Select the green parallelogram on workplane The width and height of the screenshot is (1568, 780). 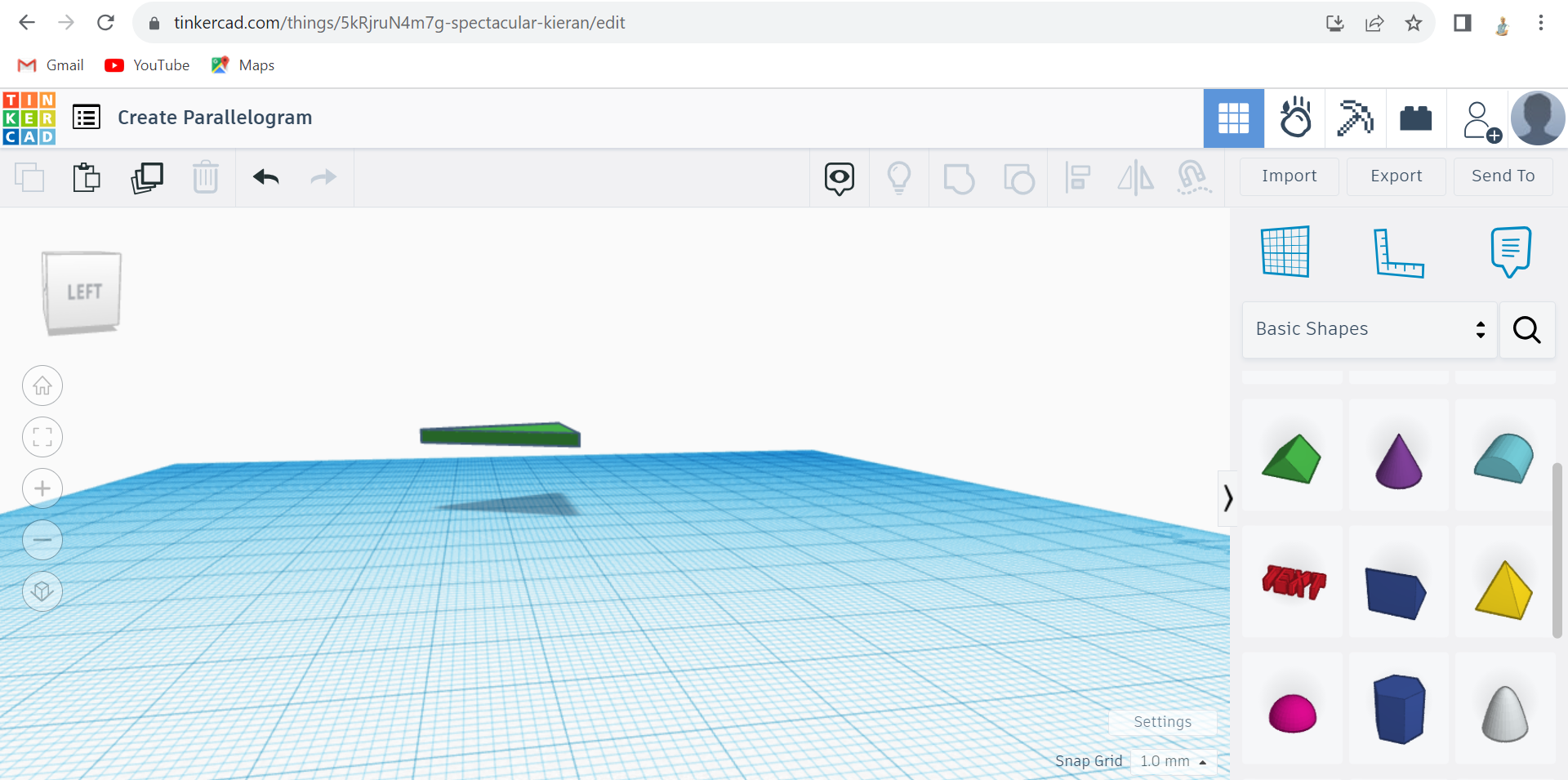point(500,435)
